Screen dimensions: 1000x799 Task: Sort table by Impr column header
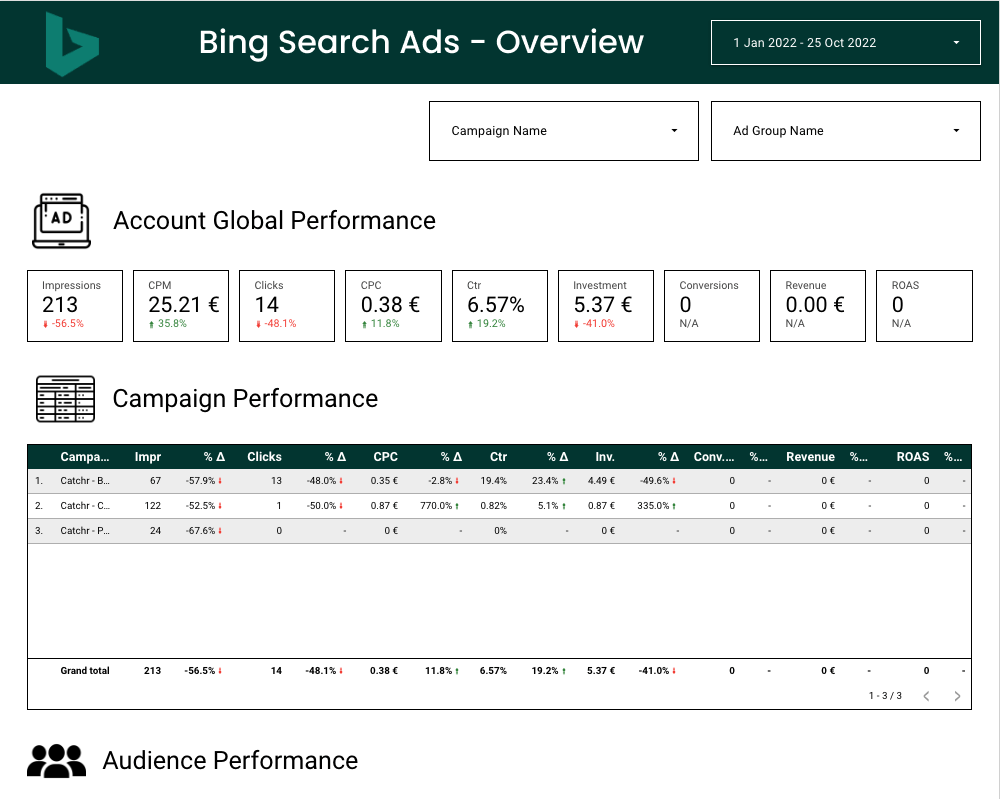click(148, 457)
